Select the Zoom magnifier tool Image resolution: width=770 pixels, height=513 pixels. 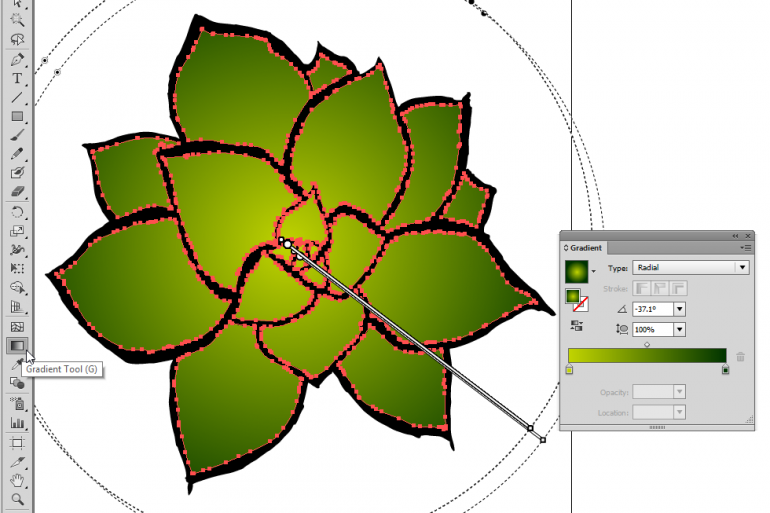click(17, 498)
